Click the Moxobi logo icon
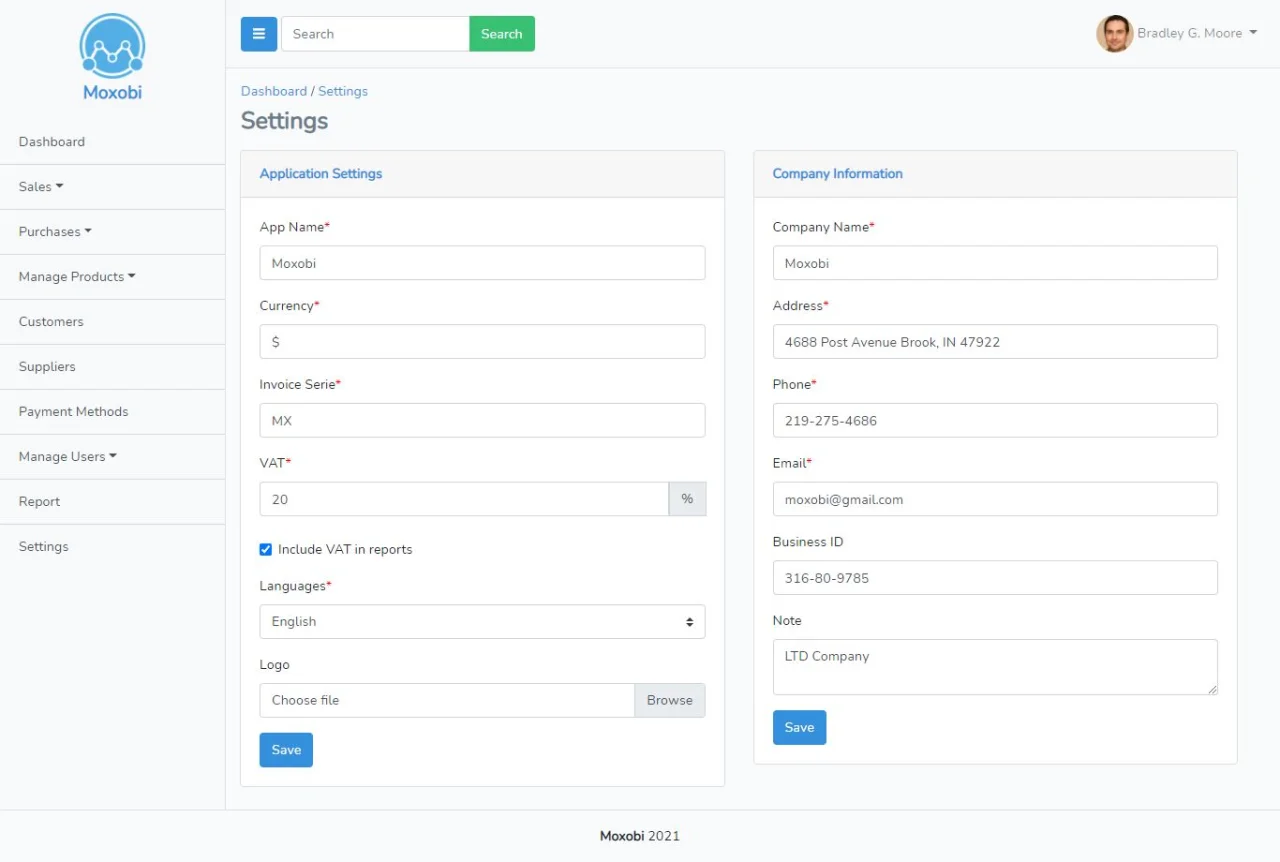This screenshot has height=862, width=1280. coord(112,46)
